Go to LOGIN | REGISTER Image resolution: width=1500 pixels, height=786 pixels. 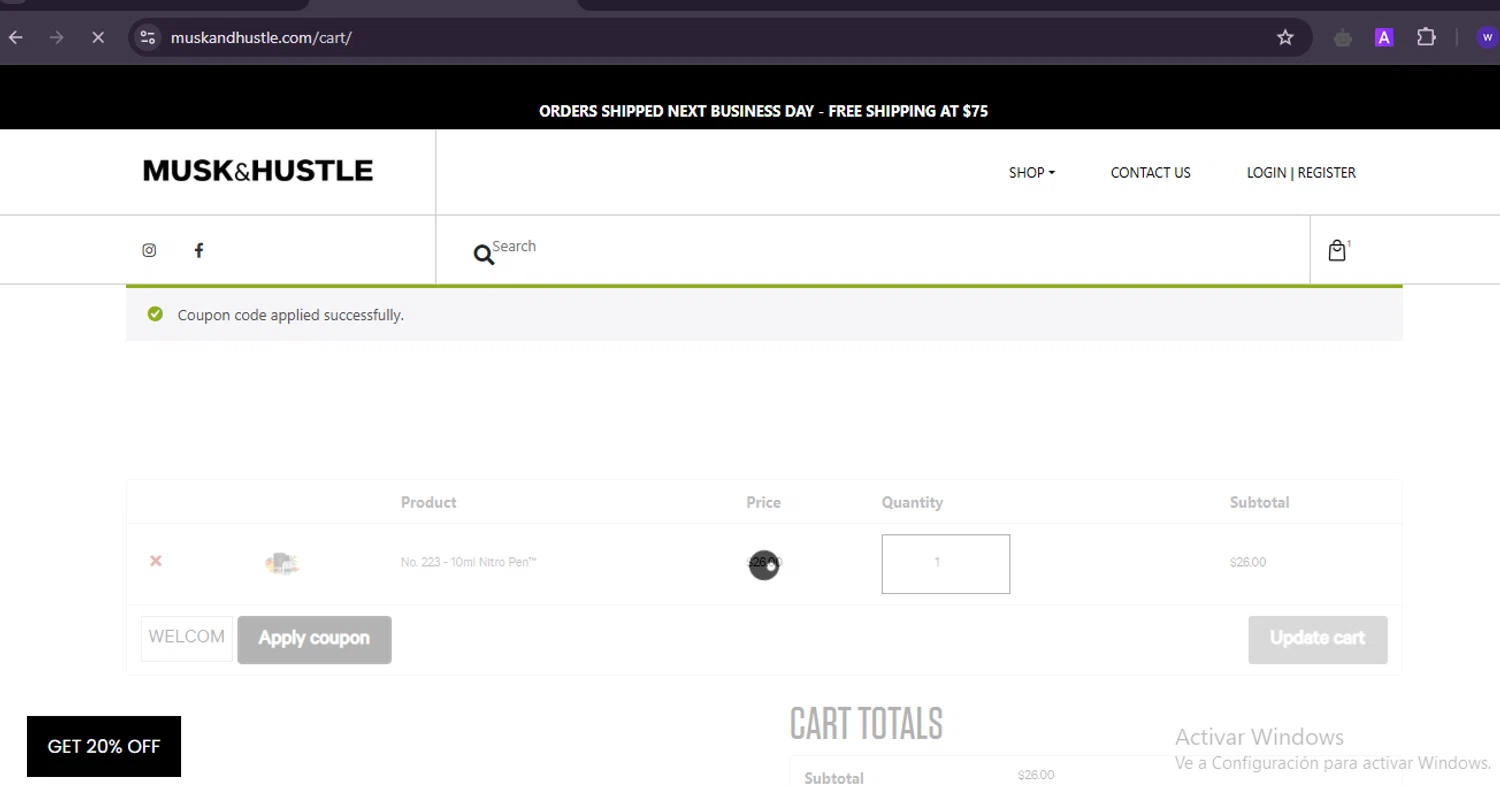pyautogui.click(x=1301, y=172)
